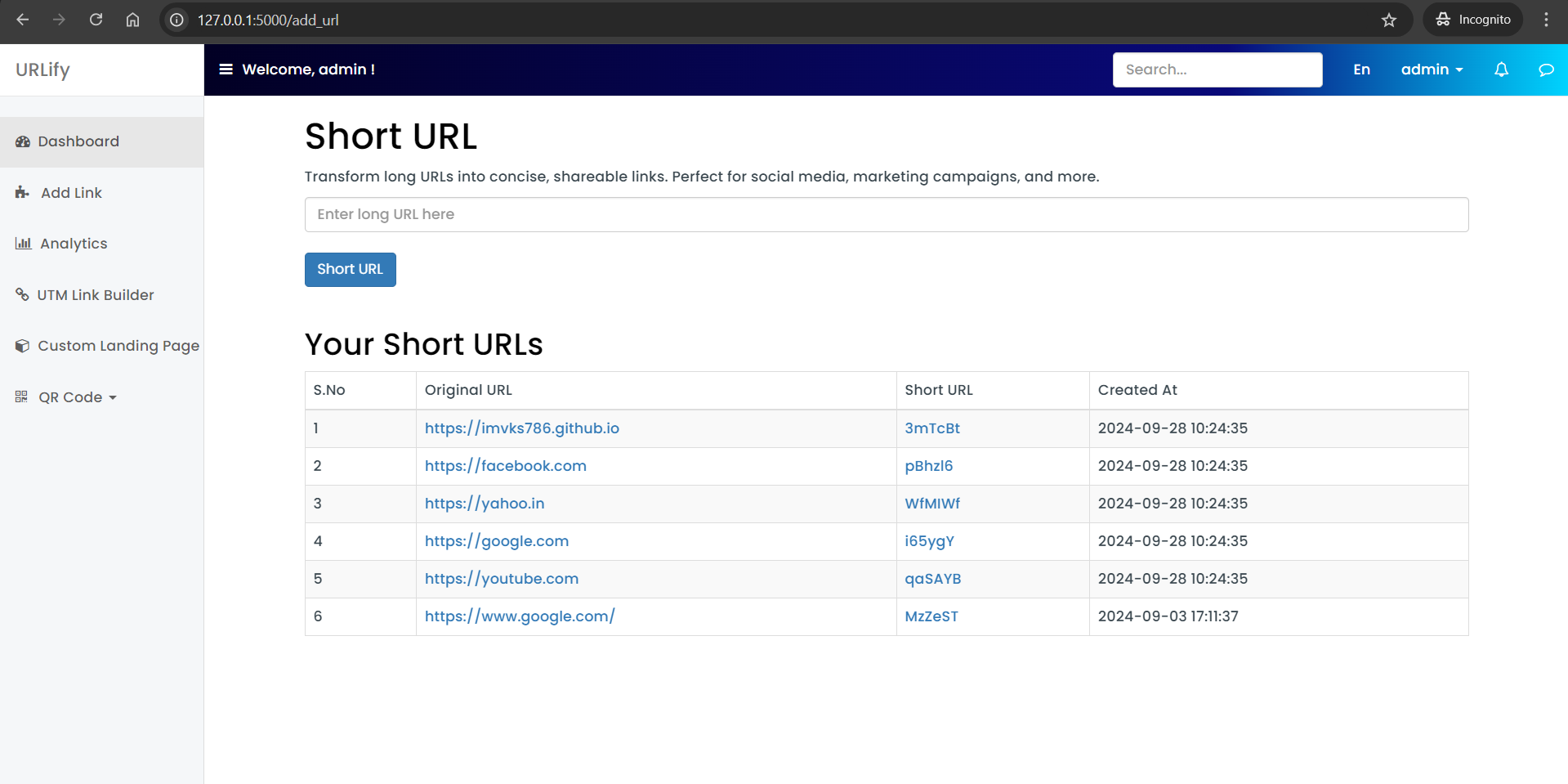Open short link 3mTcBt
This screenshot has height=784, width=1568.
click(932, 428)
